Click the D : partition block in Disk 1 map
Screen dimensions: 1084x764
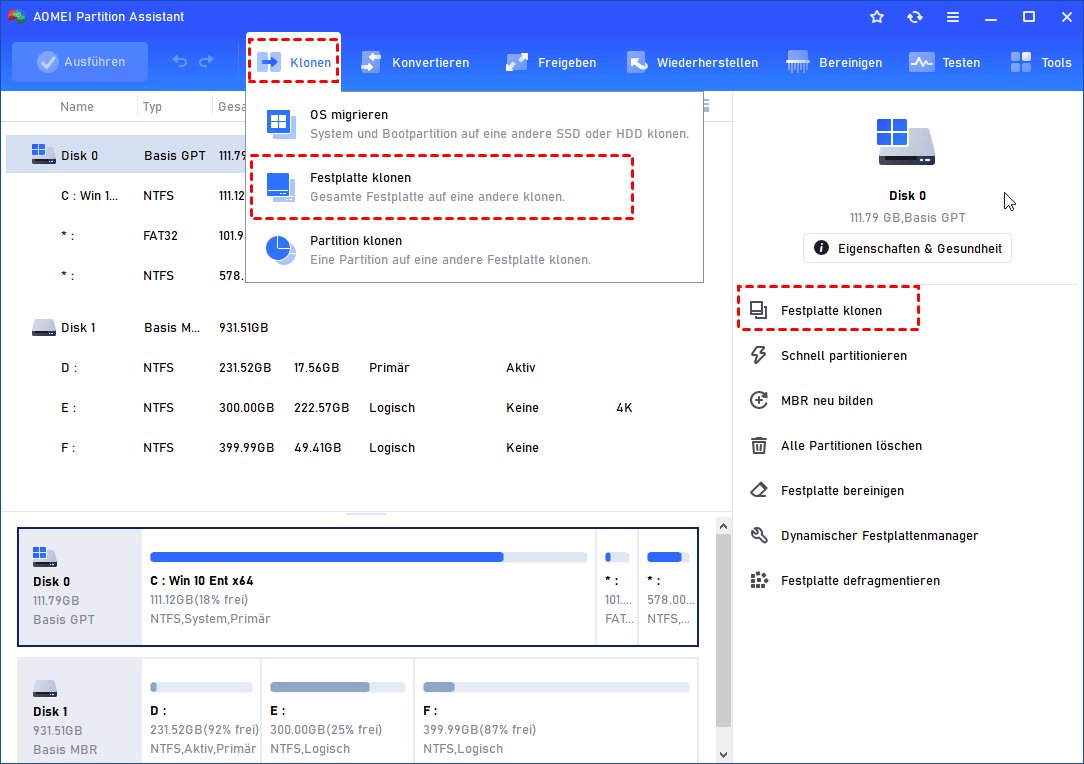(x=201, y=711)
